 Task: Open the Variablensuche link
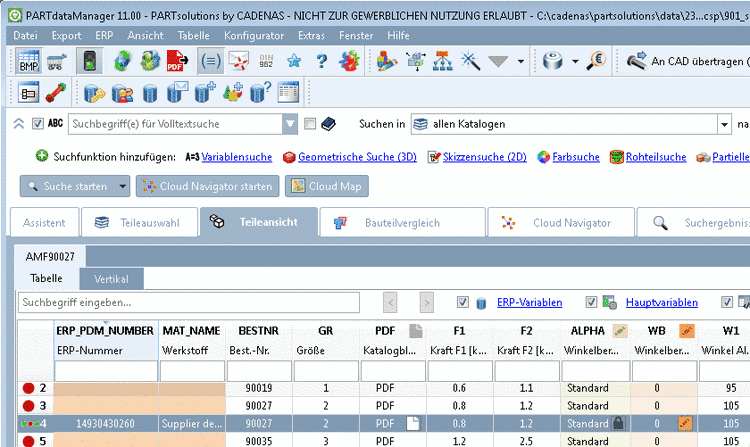tap(237, 157)
